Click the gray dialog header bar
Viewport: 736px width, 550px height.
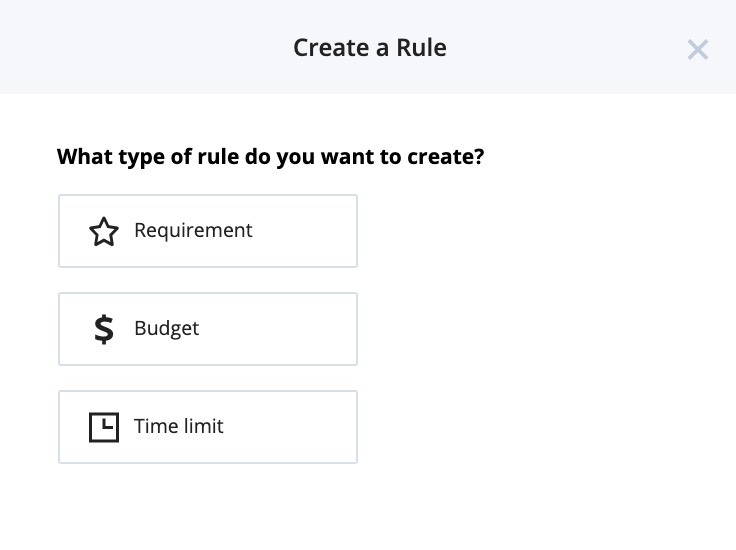141,47
